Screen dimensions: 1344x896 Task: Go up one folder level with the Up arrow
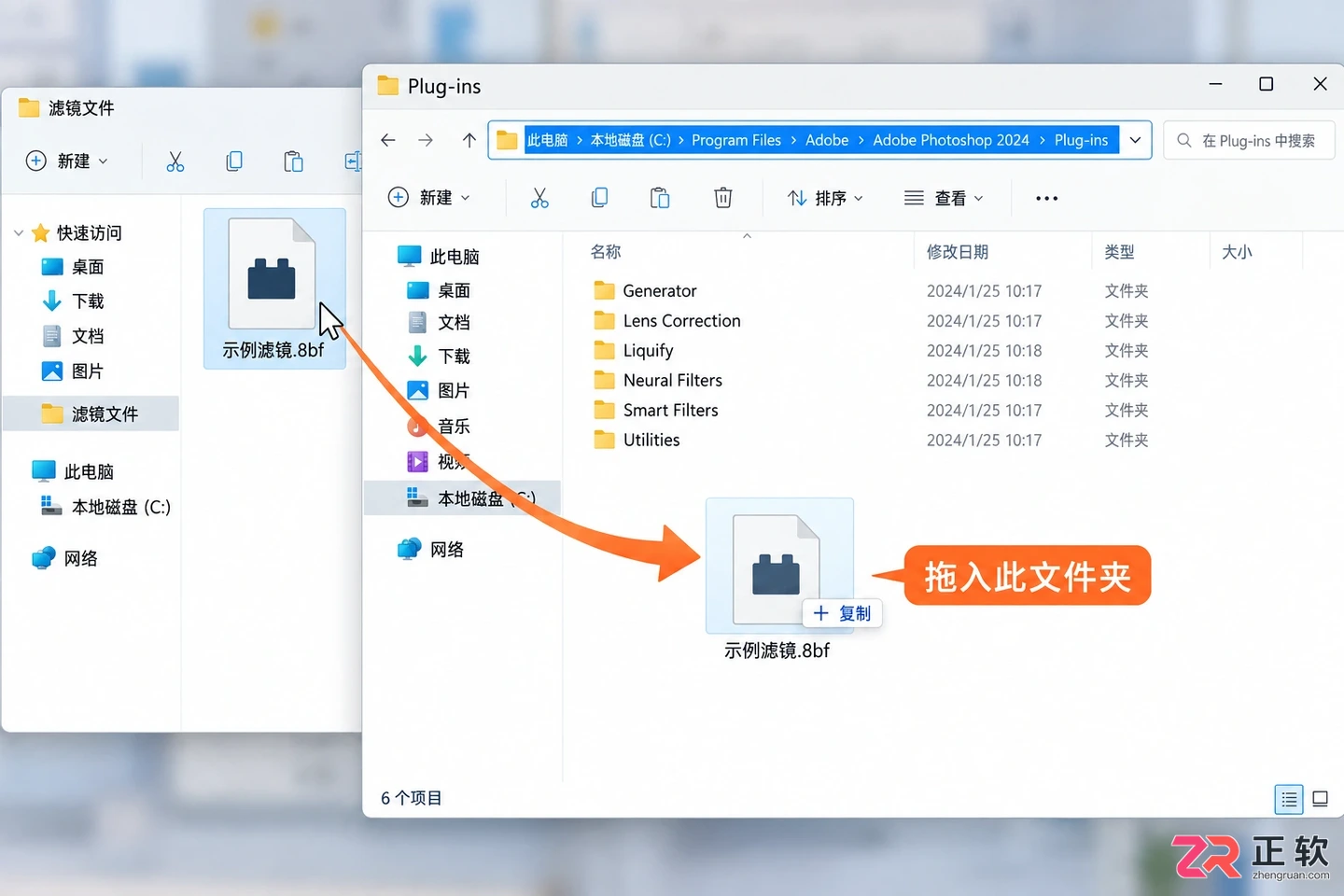[x=469, y=140]
